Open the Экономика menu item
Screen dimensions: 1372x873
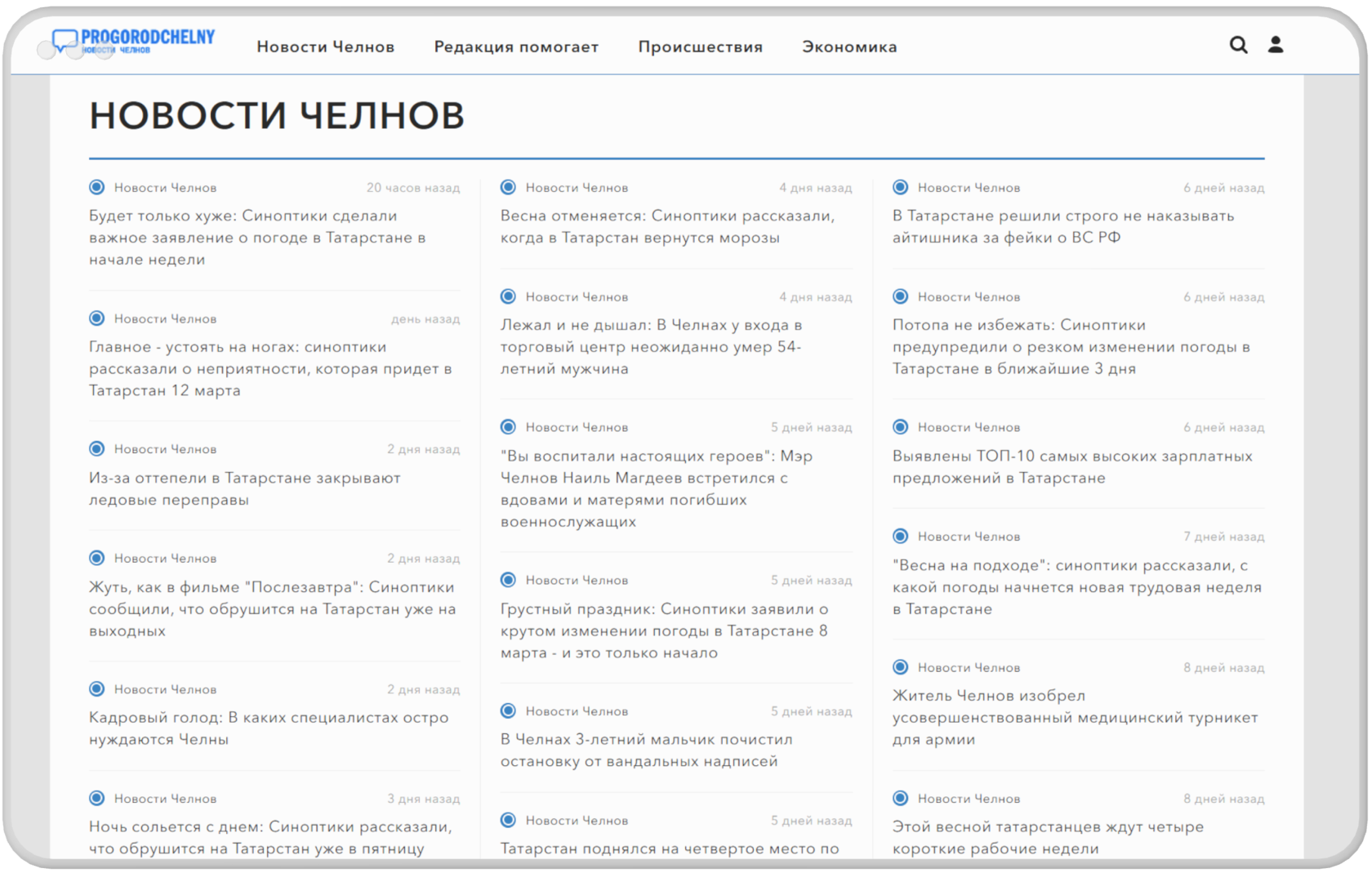849,47
